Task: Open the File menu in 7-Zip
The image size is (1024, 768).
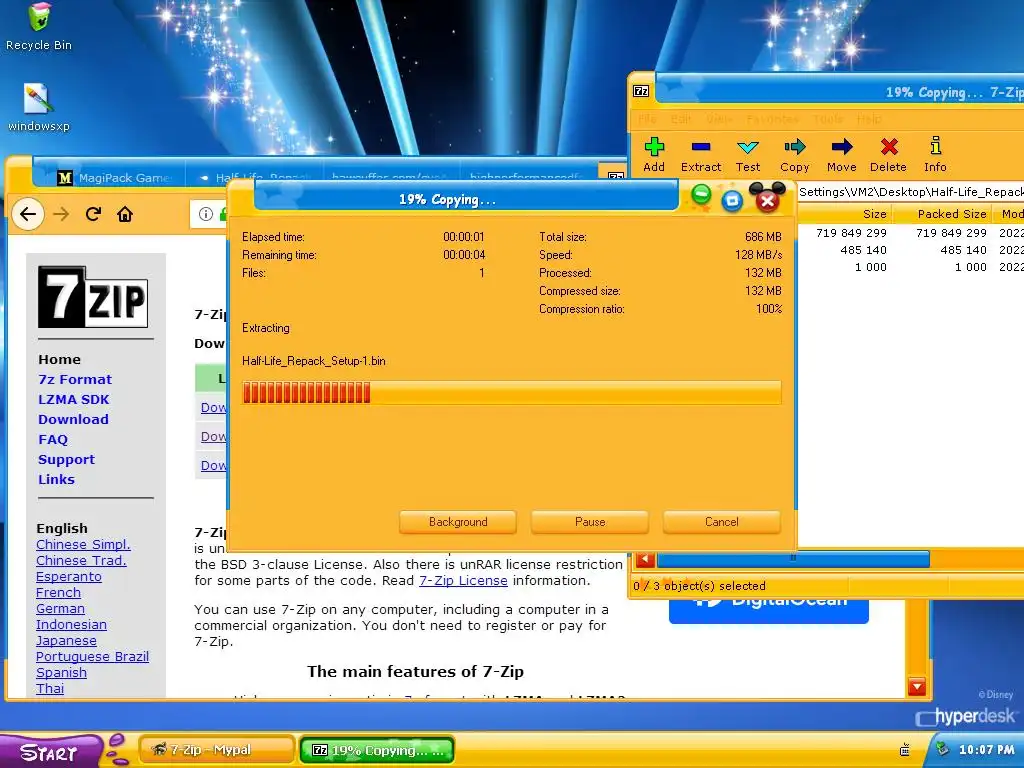Action: [647, 119]
